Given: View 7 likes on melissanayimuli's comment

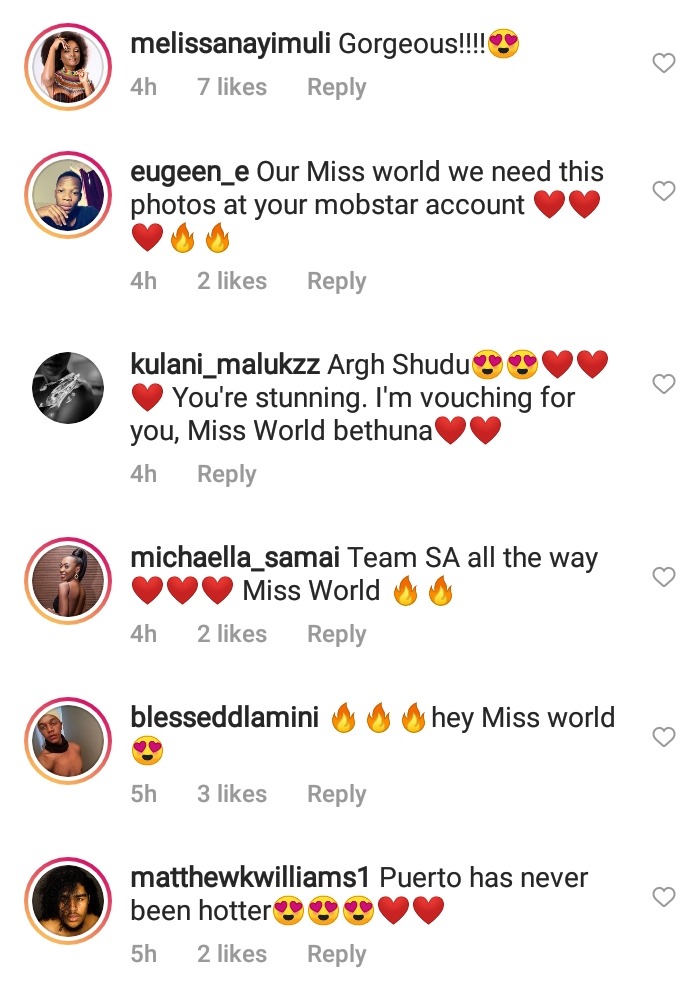Looking at the screenshot, I should coord(232,87).
